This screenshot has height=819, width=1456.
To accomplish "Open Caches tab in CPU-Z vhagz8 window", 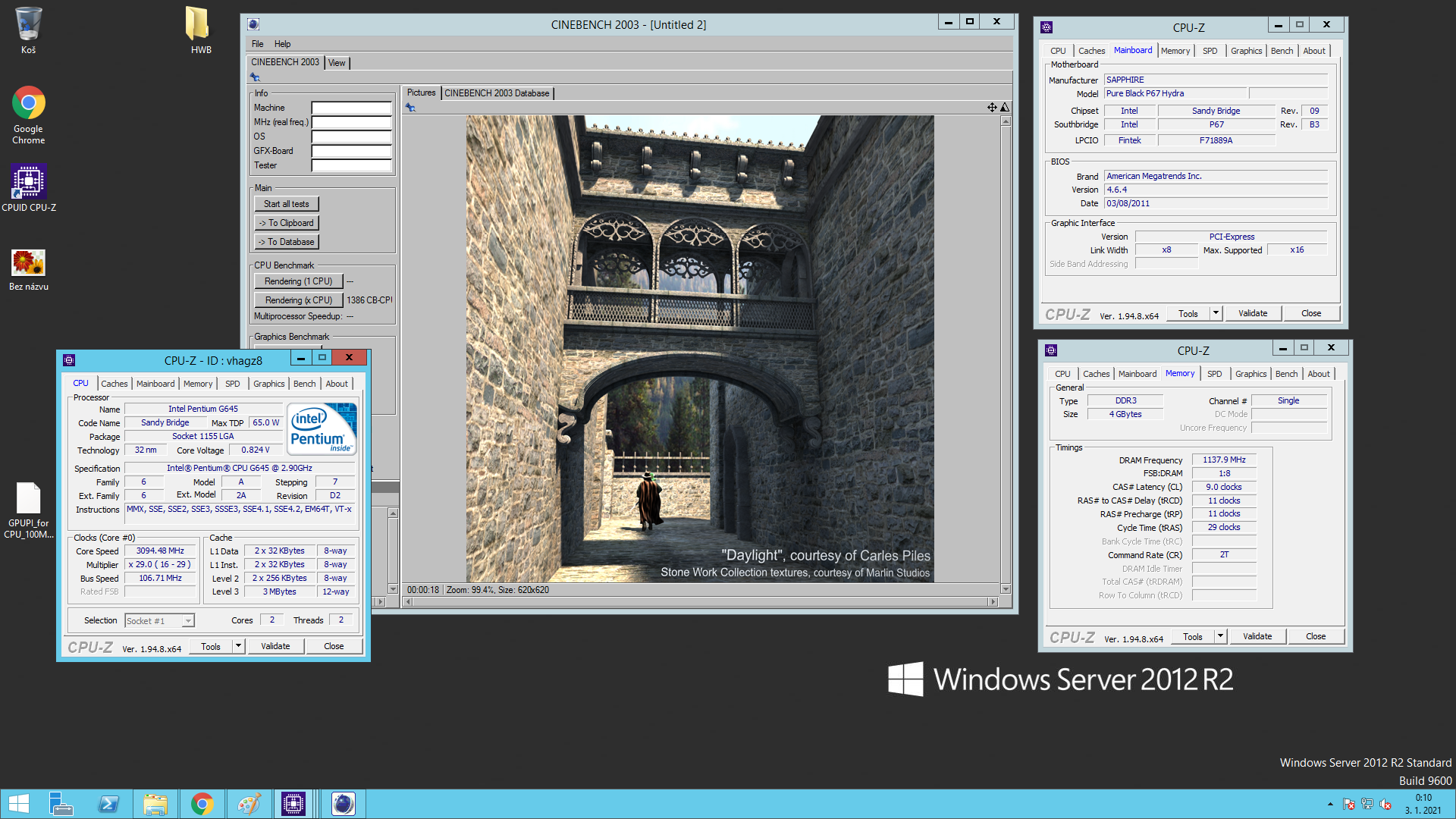I will 115,384.
